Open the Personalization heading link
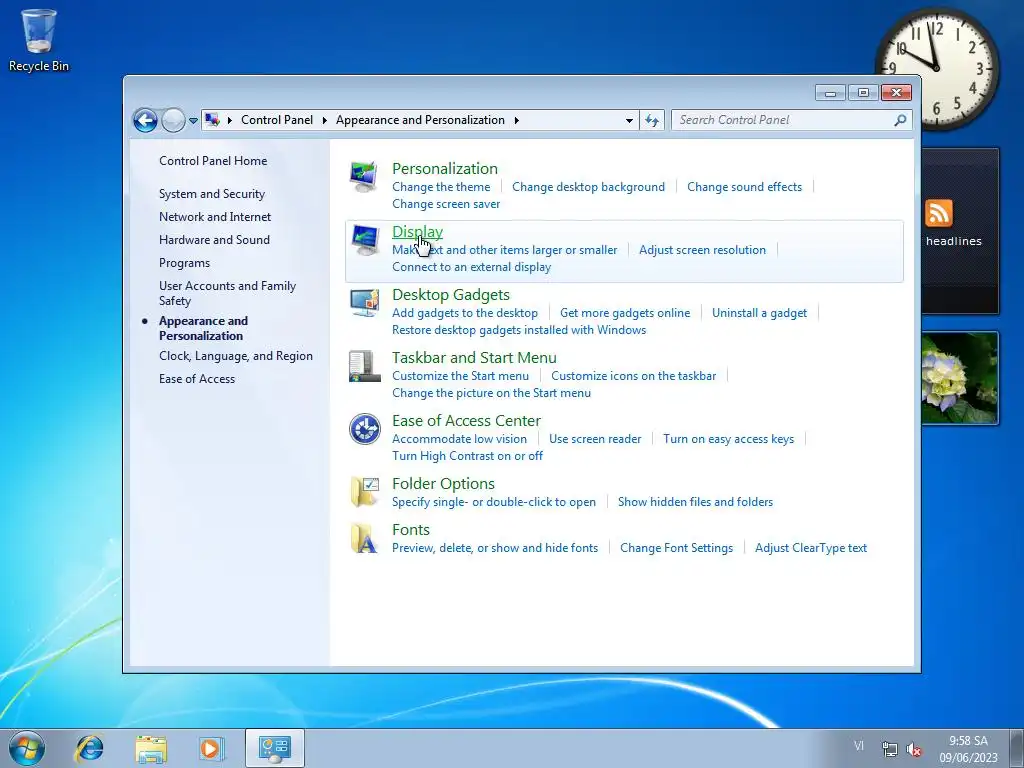1024x768 pixels. point(445,168)
